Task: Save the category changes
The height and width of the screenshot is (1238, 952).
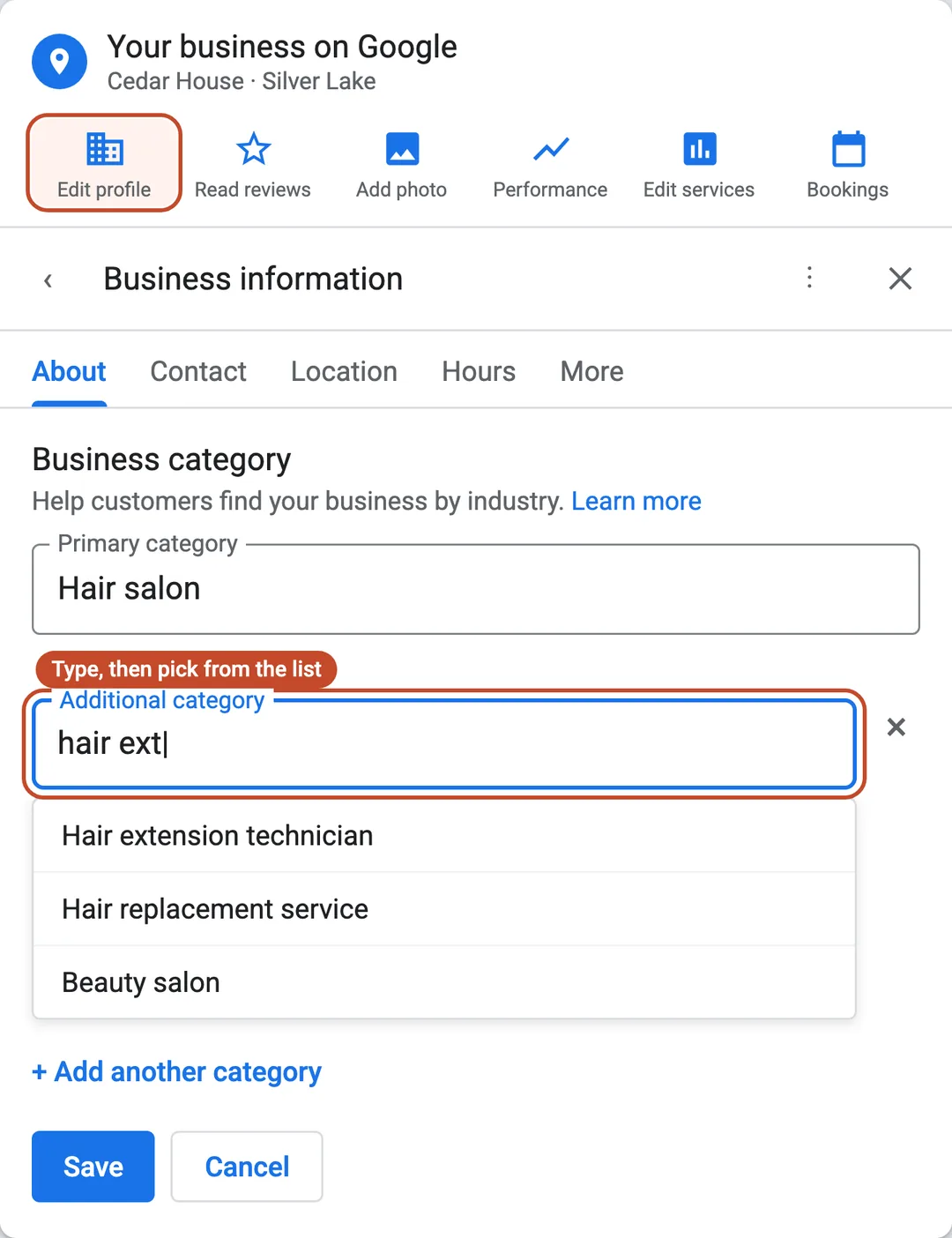Action: click(x=93, y=1167)
